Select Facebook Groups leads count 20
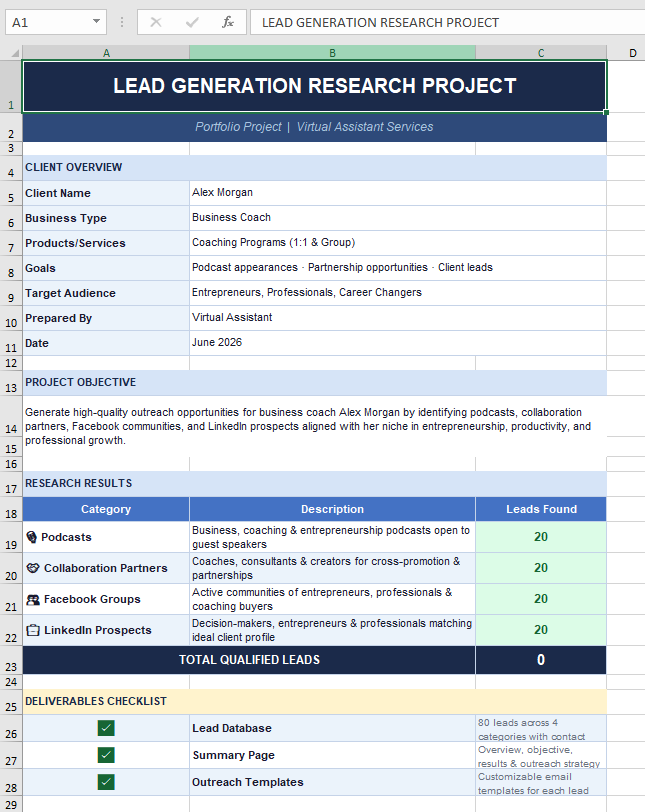 pyautogui.click(x=541, y=599)
